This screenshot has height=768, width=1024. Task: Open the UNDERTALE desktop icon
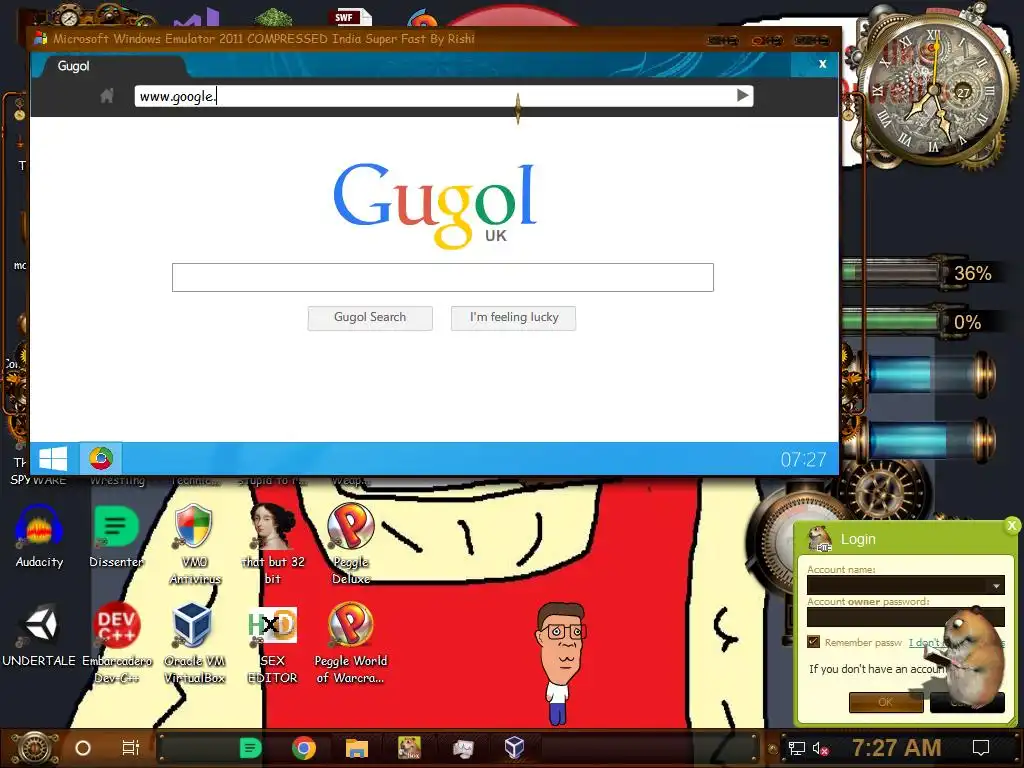tap(39, 635)
